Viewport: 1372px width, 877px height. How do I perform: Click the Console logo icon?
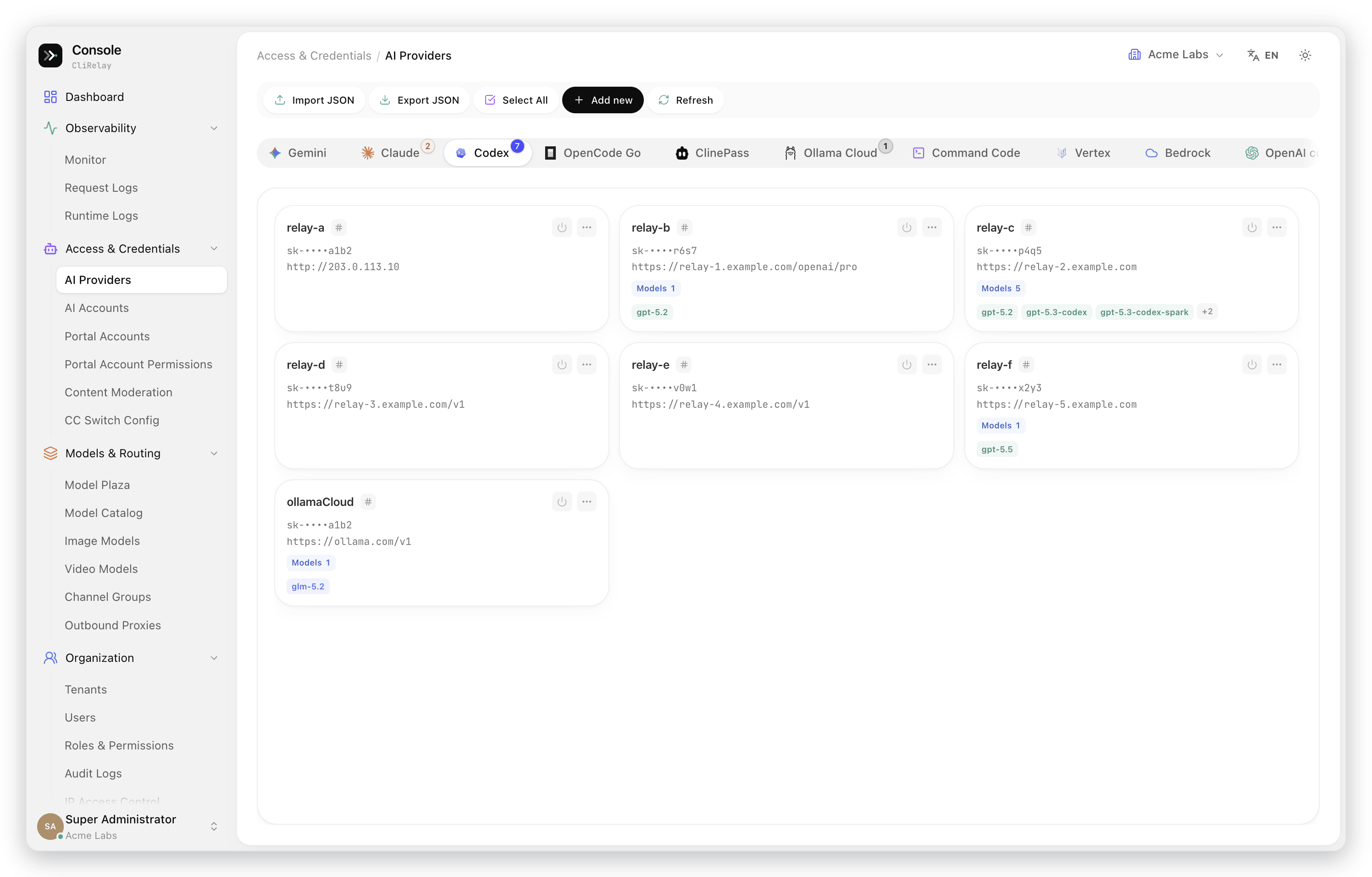pos(50,56)
